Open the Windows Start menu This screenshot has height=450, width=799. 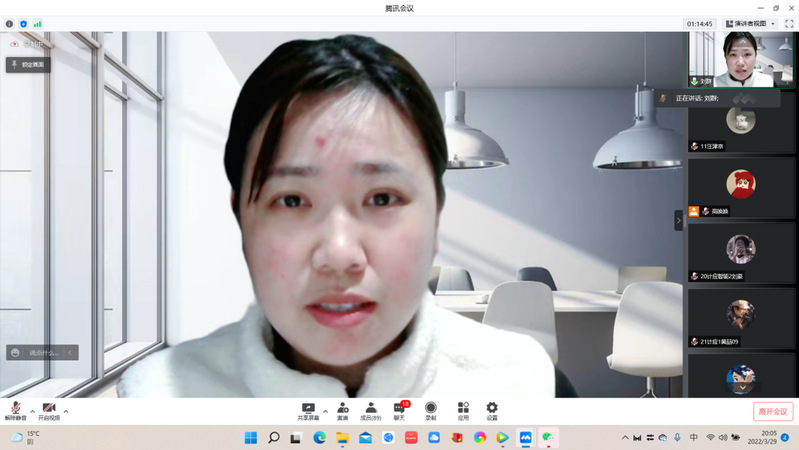click(x=250, y=438)
